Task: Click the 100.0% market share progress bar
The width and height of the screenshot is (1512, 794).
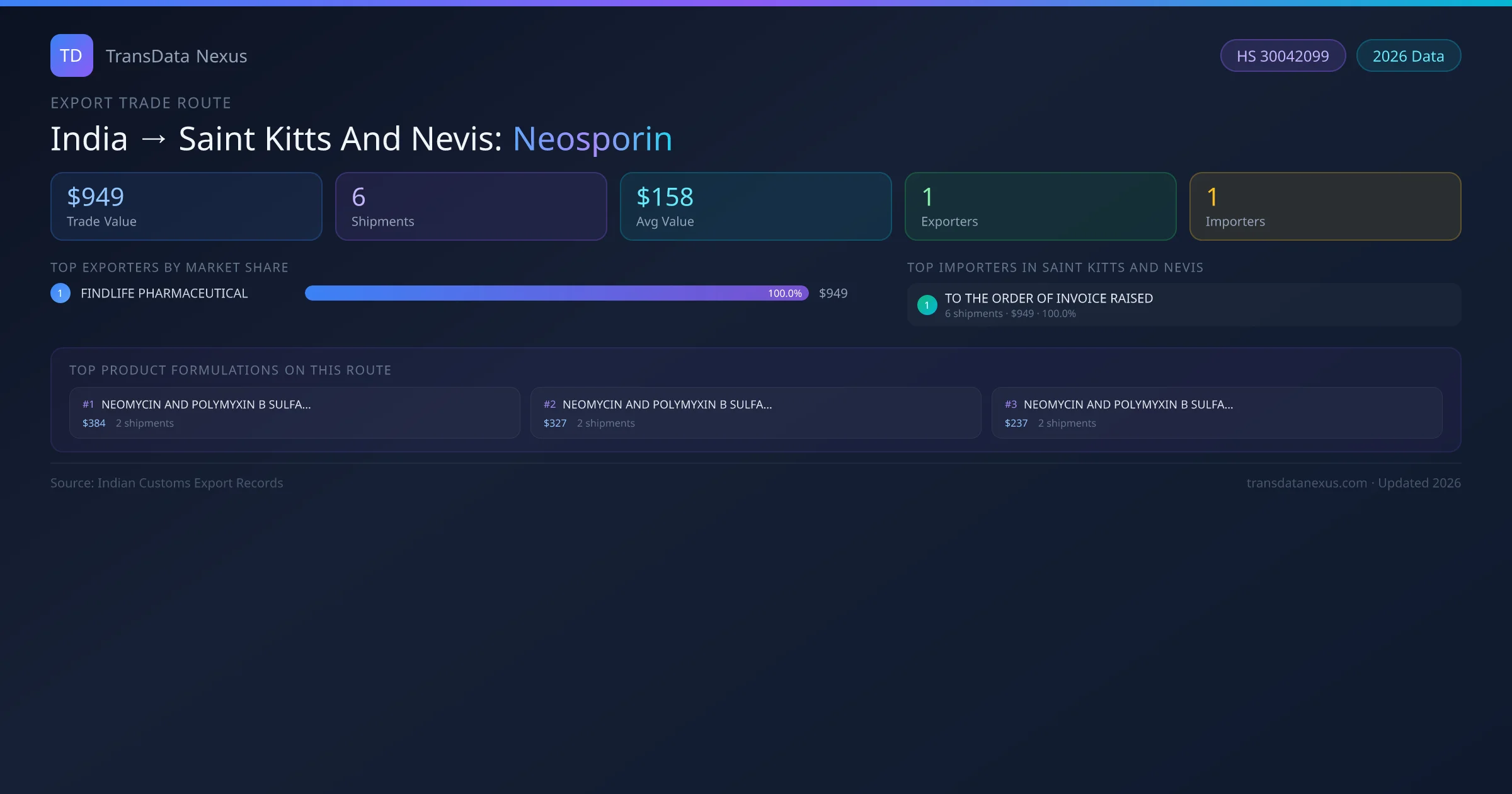Action: (x=556, y=293)
